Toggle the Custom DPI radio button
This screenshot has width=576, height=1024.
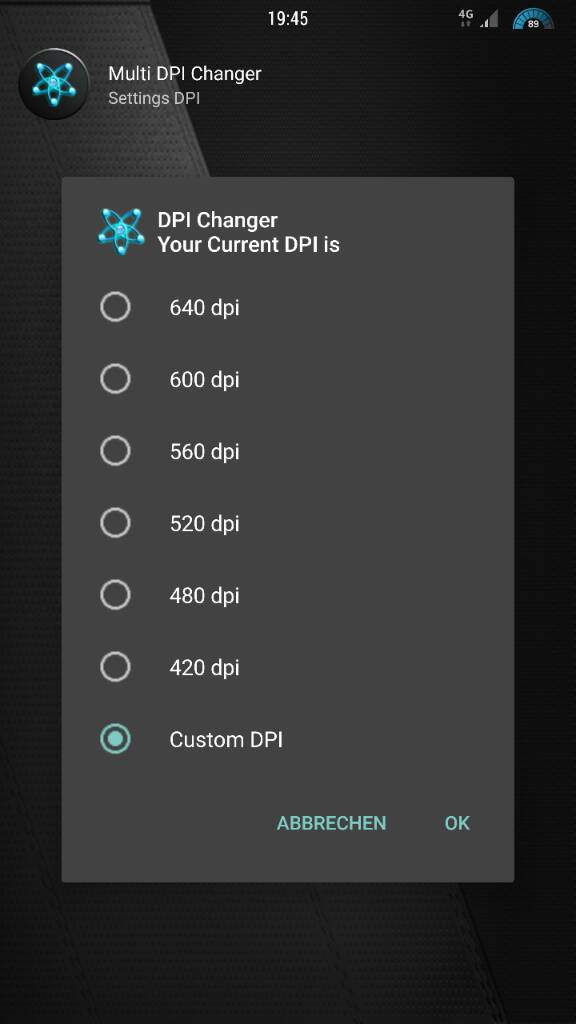tap(116, 739)
